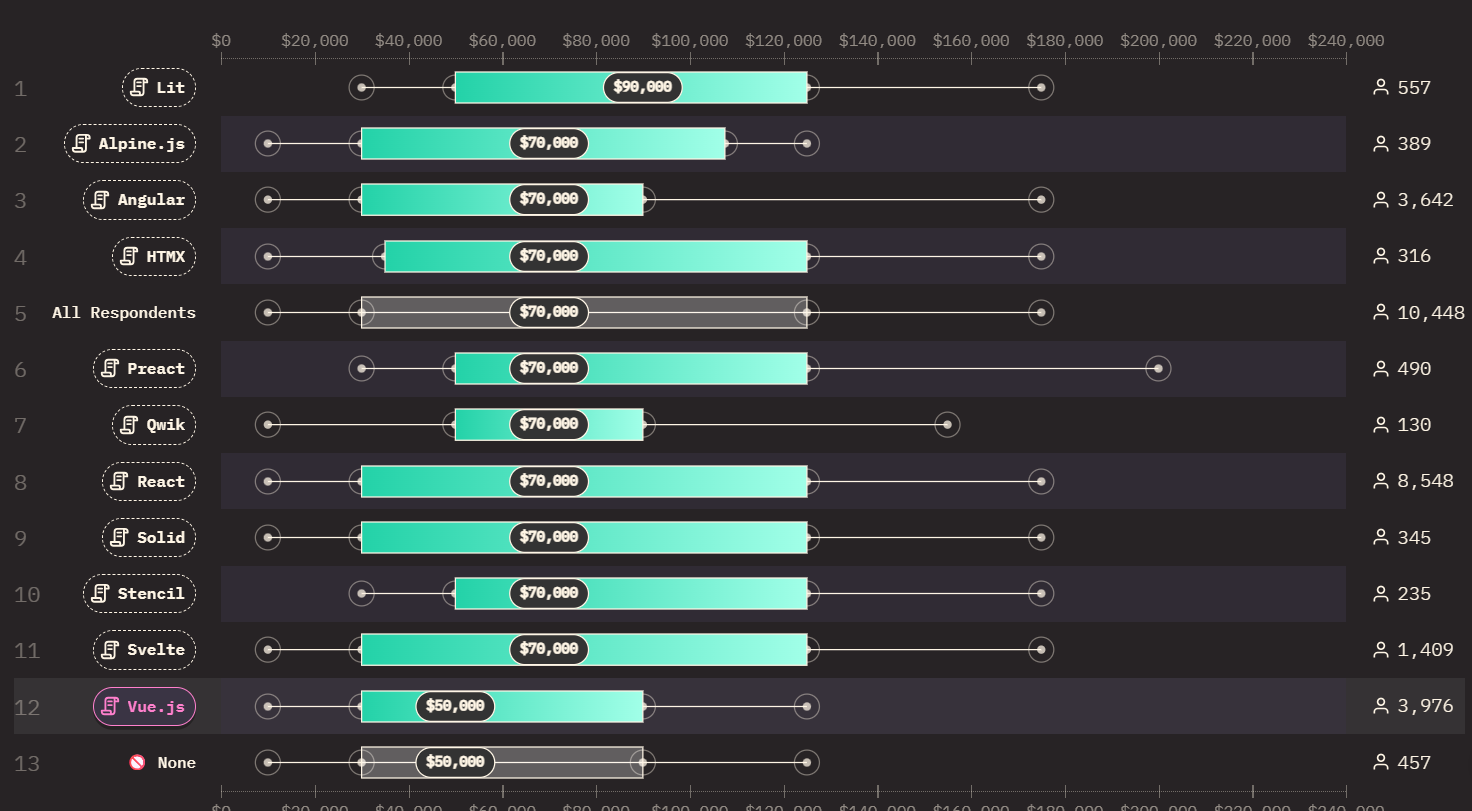
Task: Click the script icon in the HTMX tag
Action: [129, 256]
